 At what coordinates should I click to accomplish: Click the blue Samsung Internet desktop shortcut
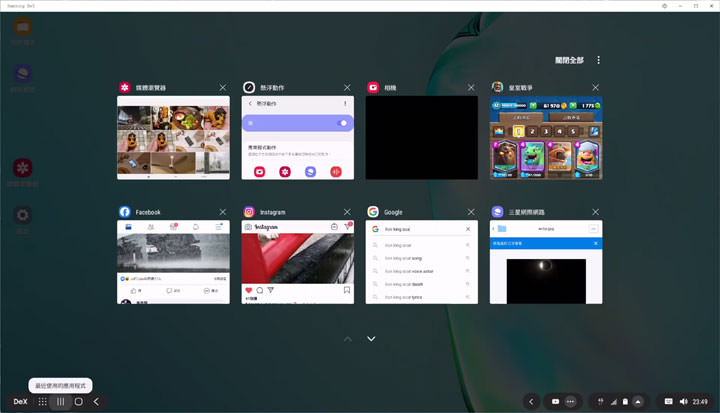coord(22,74)
